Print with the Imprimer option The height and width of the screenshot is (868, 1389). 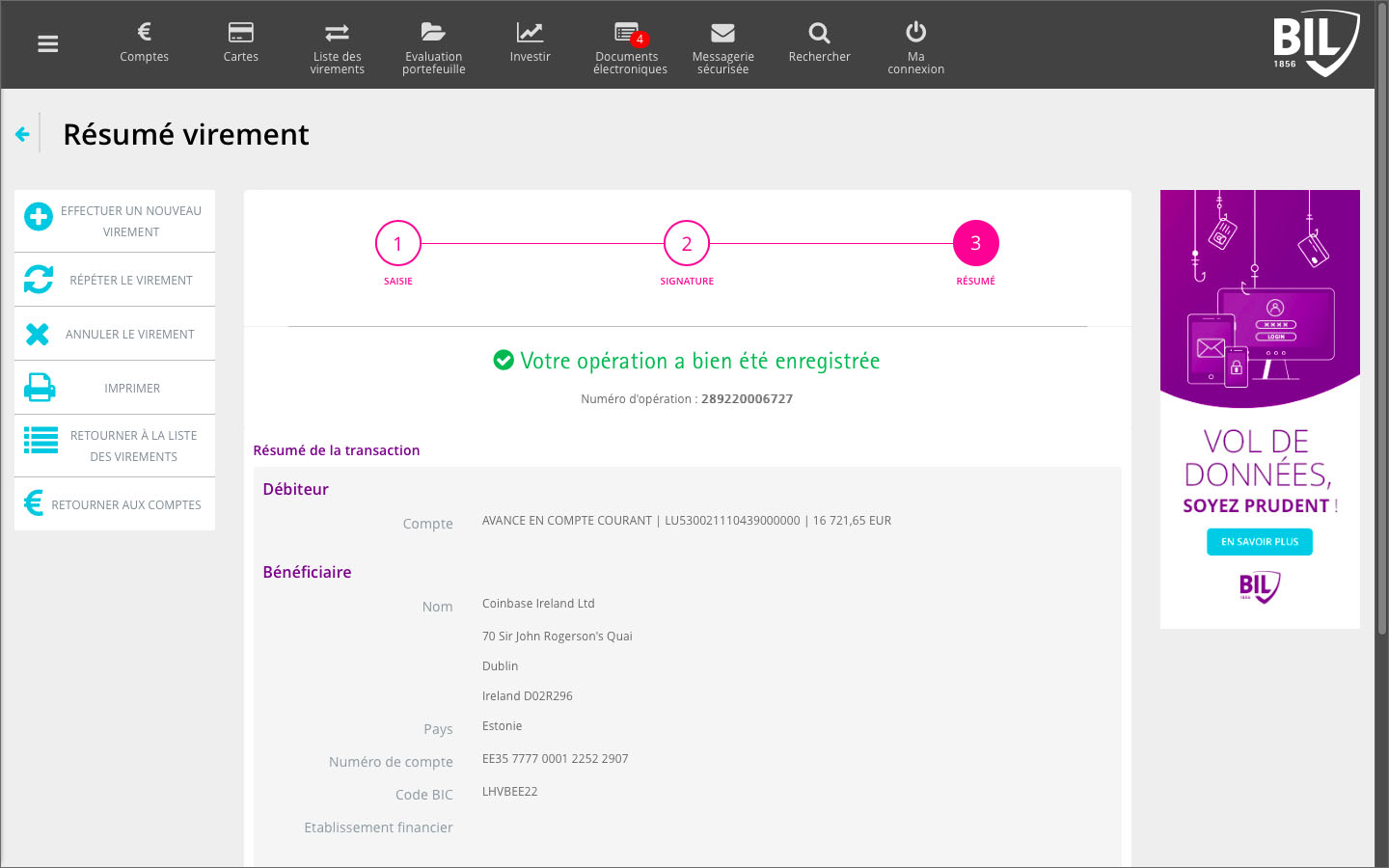click(115, 388)
